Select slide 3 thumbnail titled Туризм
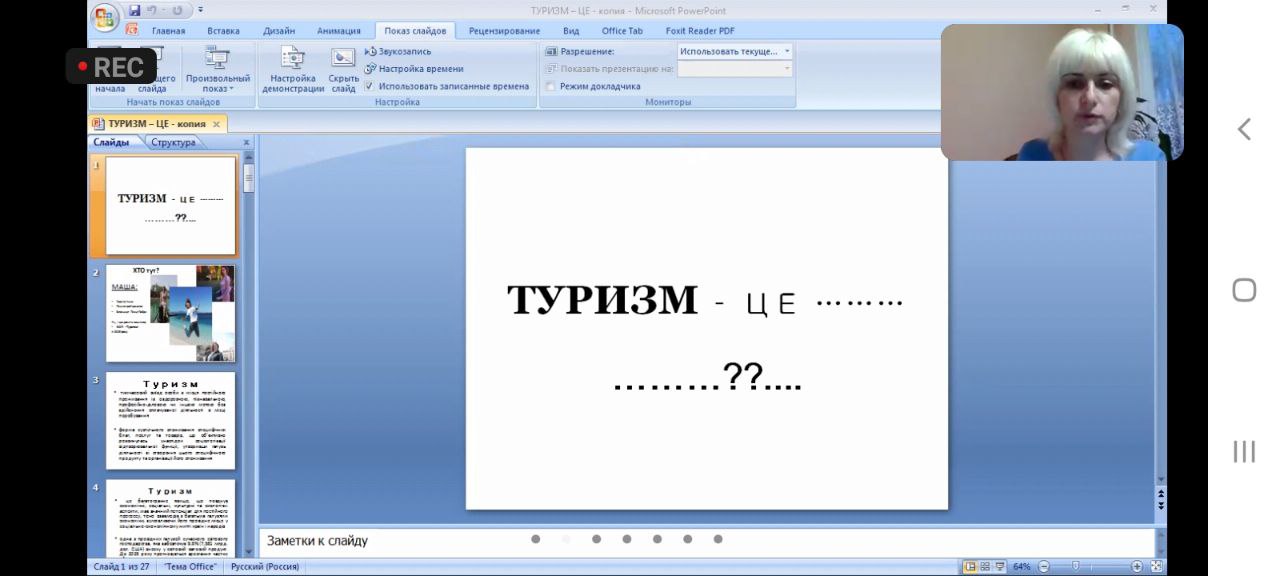 [x=171, y=421]
